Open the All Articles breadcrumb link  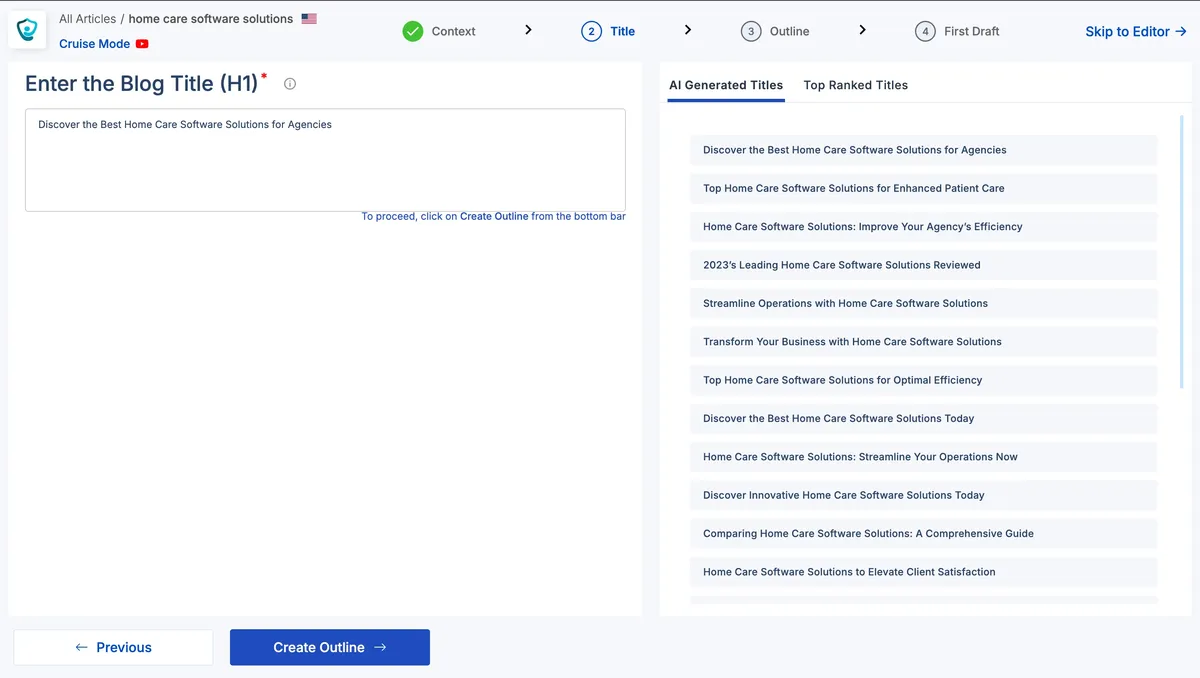tap(88, 19)
